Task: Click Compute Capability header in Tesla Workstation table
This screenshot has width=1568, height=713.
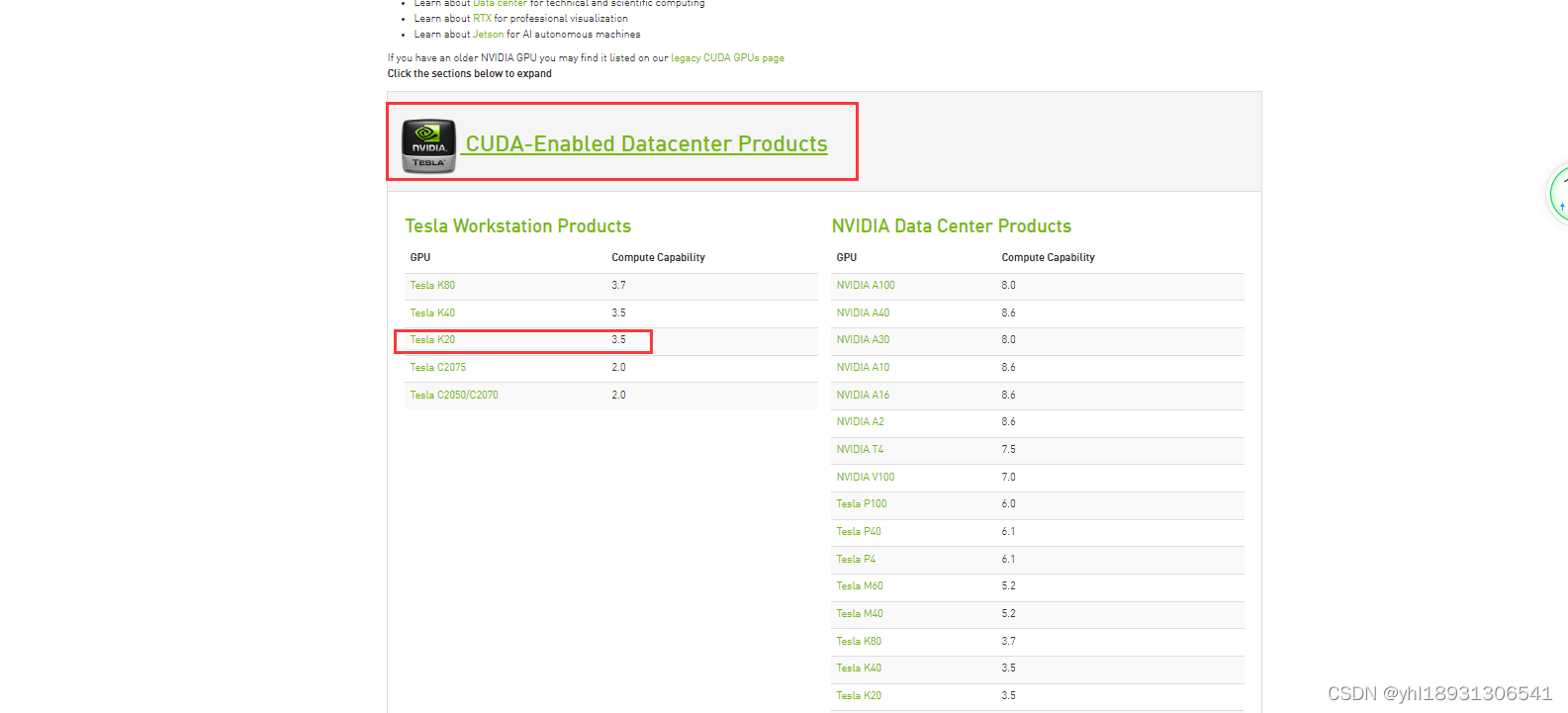Action: tap(658, 257)
